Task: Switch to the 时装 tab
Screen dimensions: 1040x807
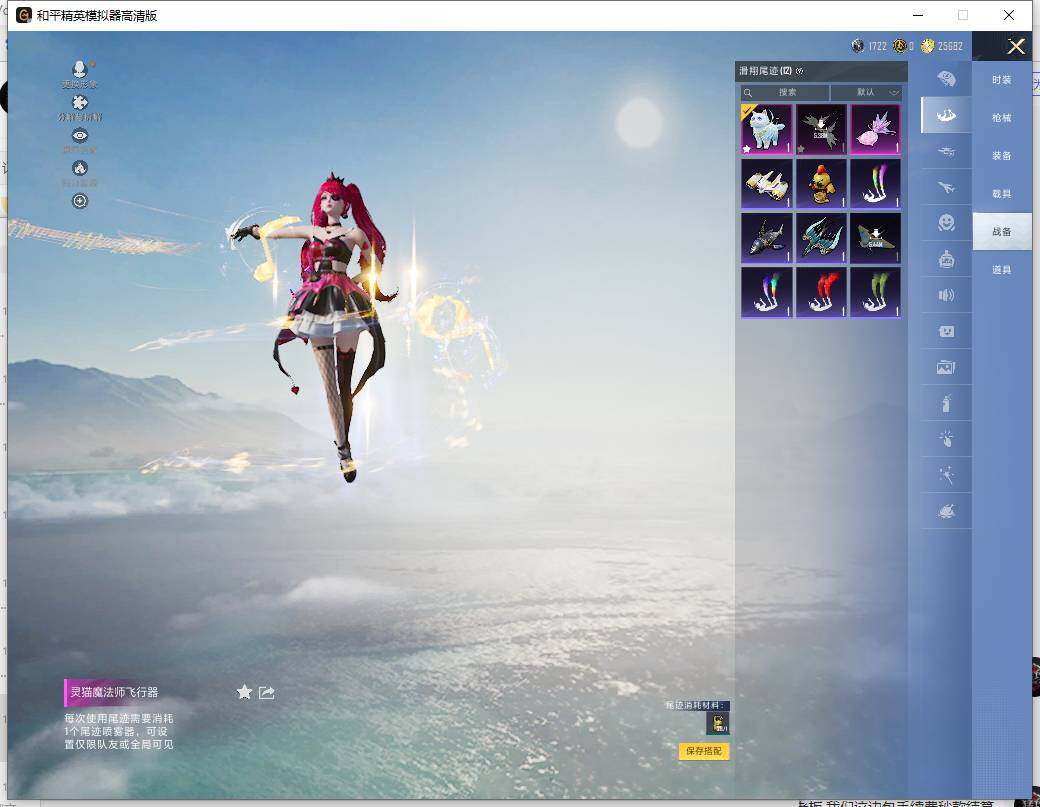Action: pyautogui.click(x=1002, y=80)
